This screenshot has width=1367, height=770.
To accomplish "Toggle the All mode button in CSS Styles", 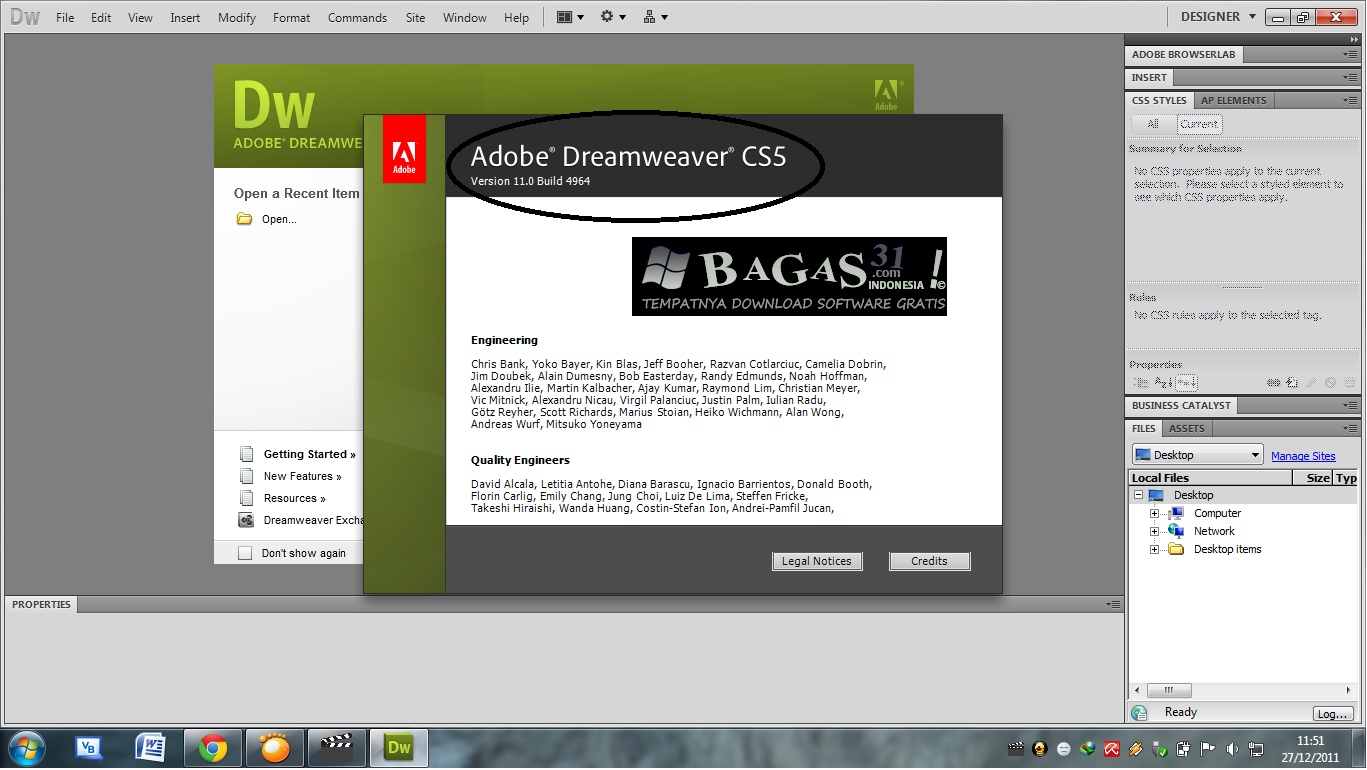I will point(1153,124).
